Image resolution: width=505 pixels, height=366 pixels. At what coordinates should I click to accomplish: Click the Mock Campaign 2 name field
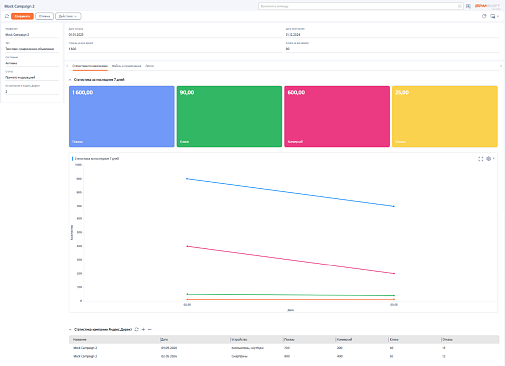click(x=32, y=35)
